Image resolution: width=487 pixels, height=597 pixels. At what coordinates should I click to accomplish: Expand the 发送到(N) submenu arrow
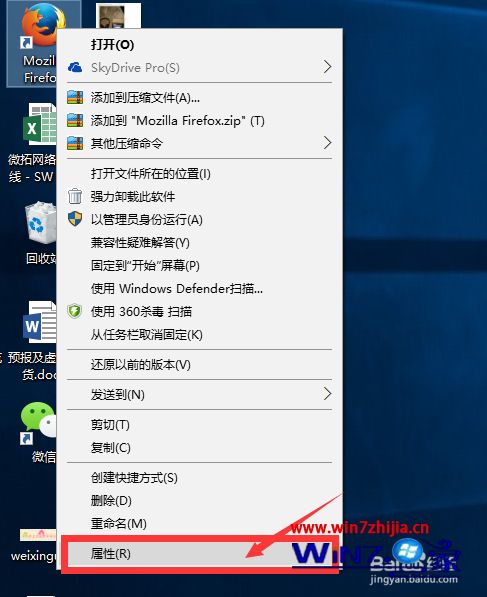[x=327, y=394]
